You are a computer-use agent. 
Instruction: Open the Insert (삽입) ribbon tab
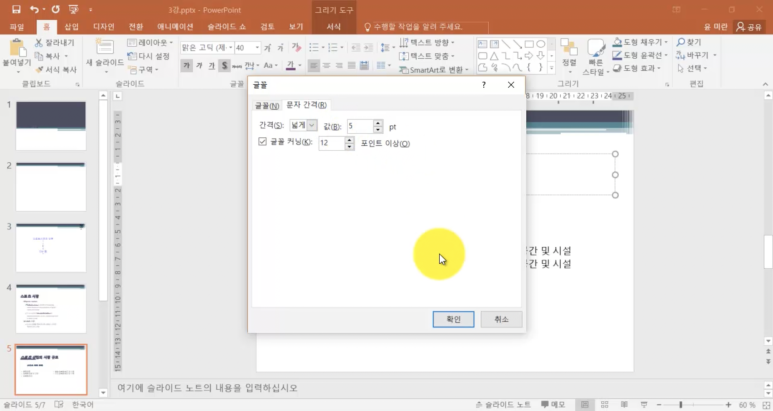coord(71,27)
